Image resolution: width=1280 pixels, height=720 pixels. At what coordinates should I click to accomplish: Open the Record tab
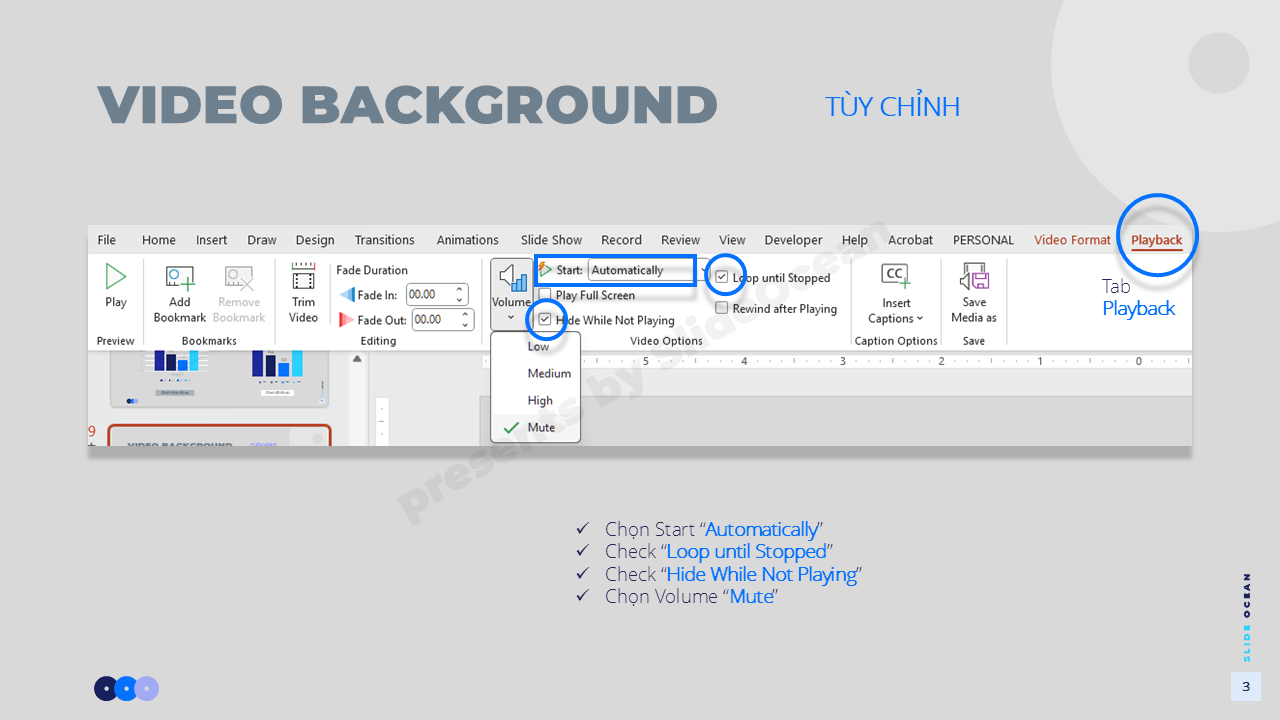tap(621, 240)
